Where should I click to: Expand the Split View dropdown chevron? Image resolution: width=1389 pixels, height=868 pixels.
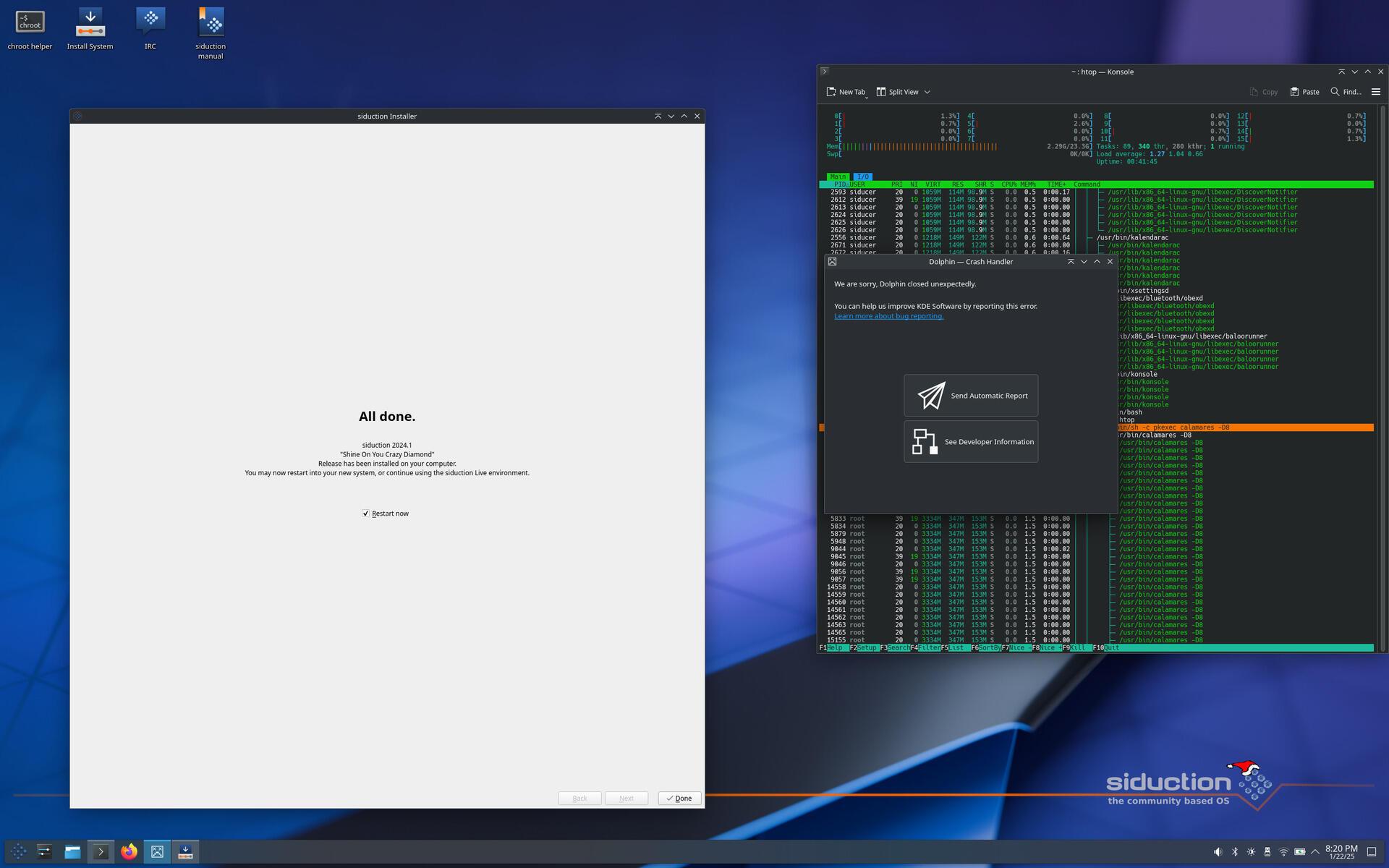pos(927,92)
